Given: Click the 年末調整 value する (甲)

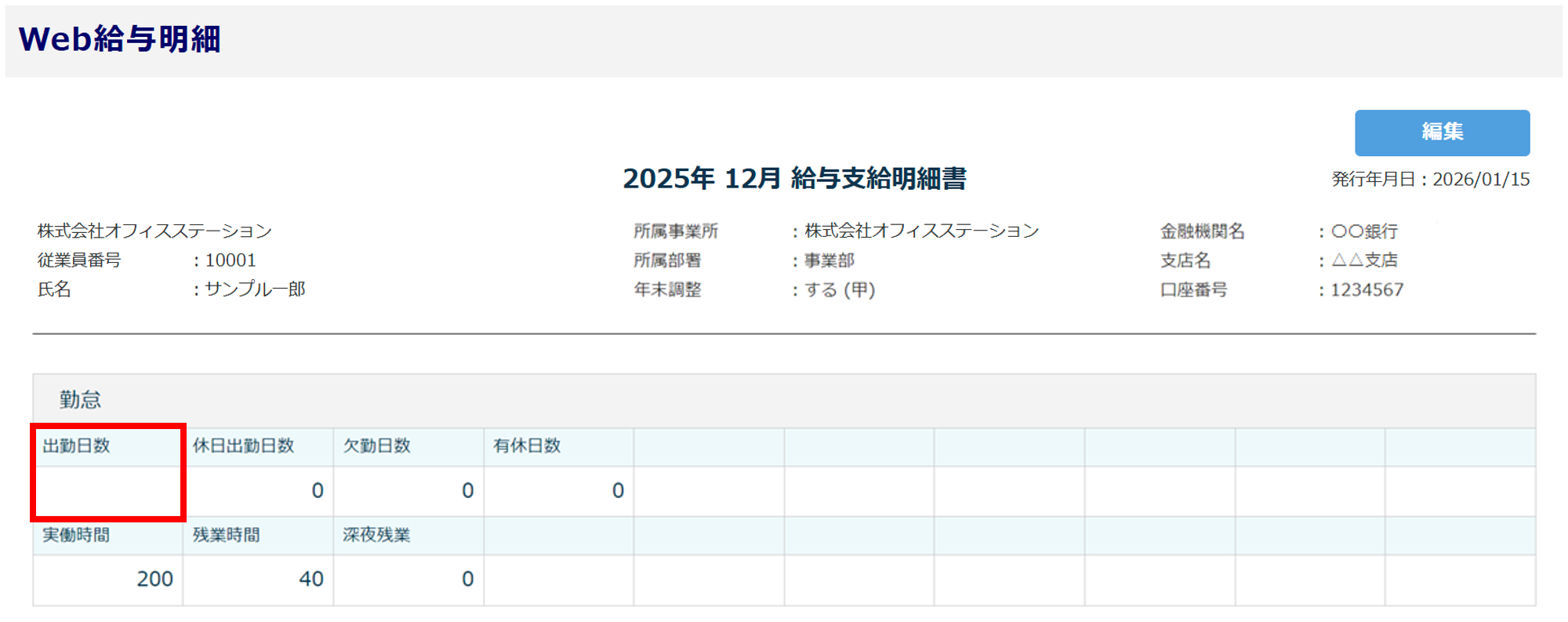Looking at the screenshot, I should 840,290.
